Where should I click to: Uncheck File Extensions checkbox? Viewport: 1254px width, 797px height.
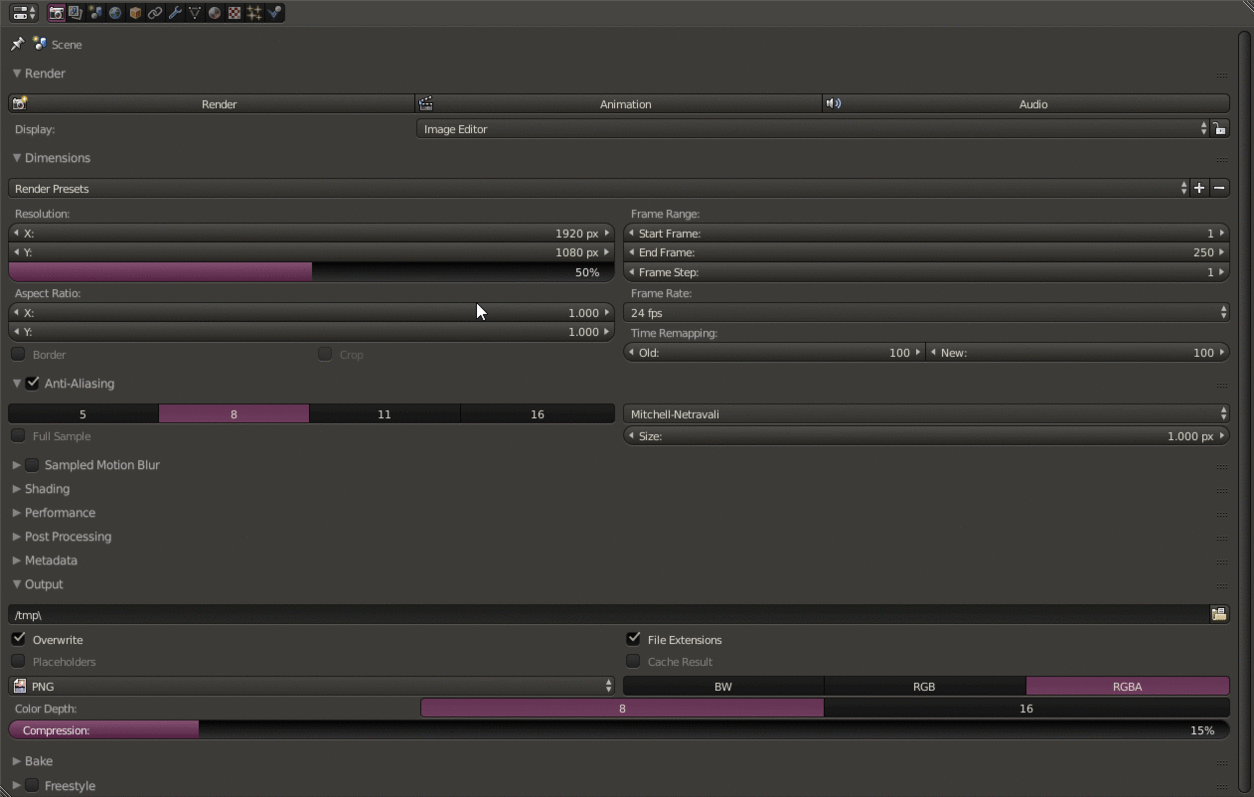tap(633, 639)
